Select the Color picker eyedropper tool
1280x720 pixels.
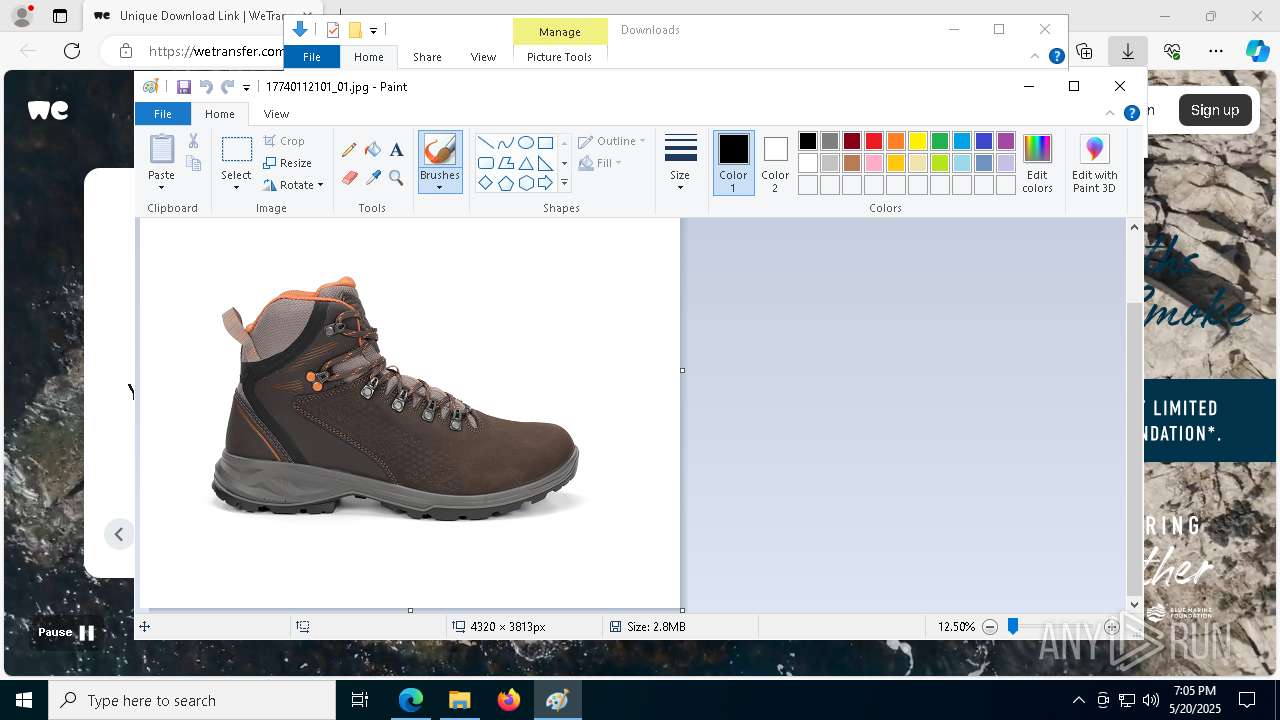coord(373,178)
